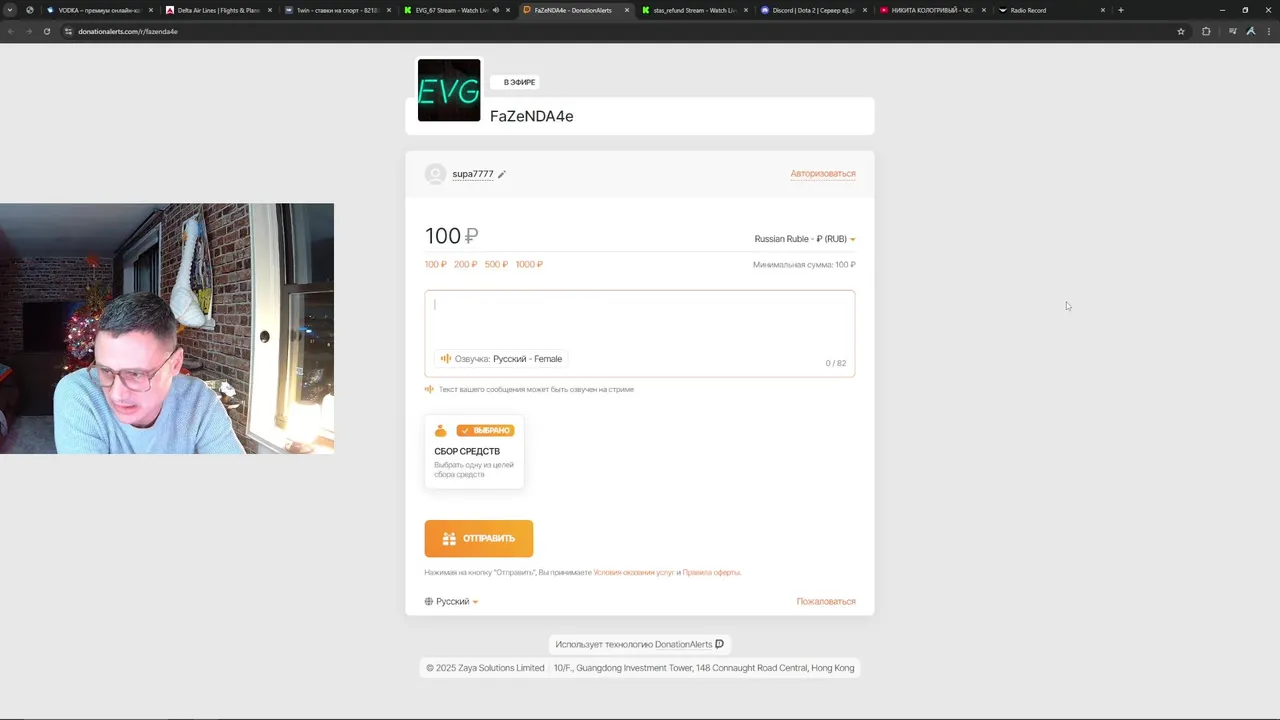This screenshot has width=1280, height=720.
Task: Select the СБОР СРЕДСТВ goal card
Action: pos(474,452)
